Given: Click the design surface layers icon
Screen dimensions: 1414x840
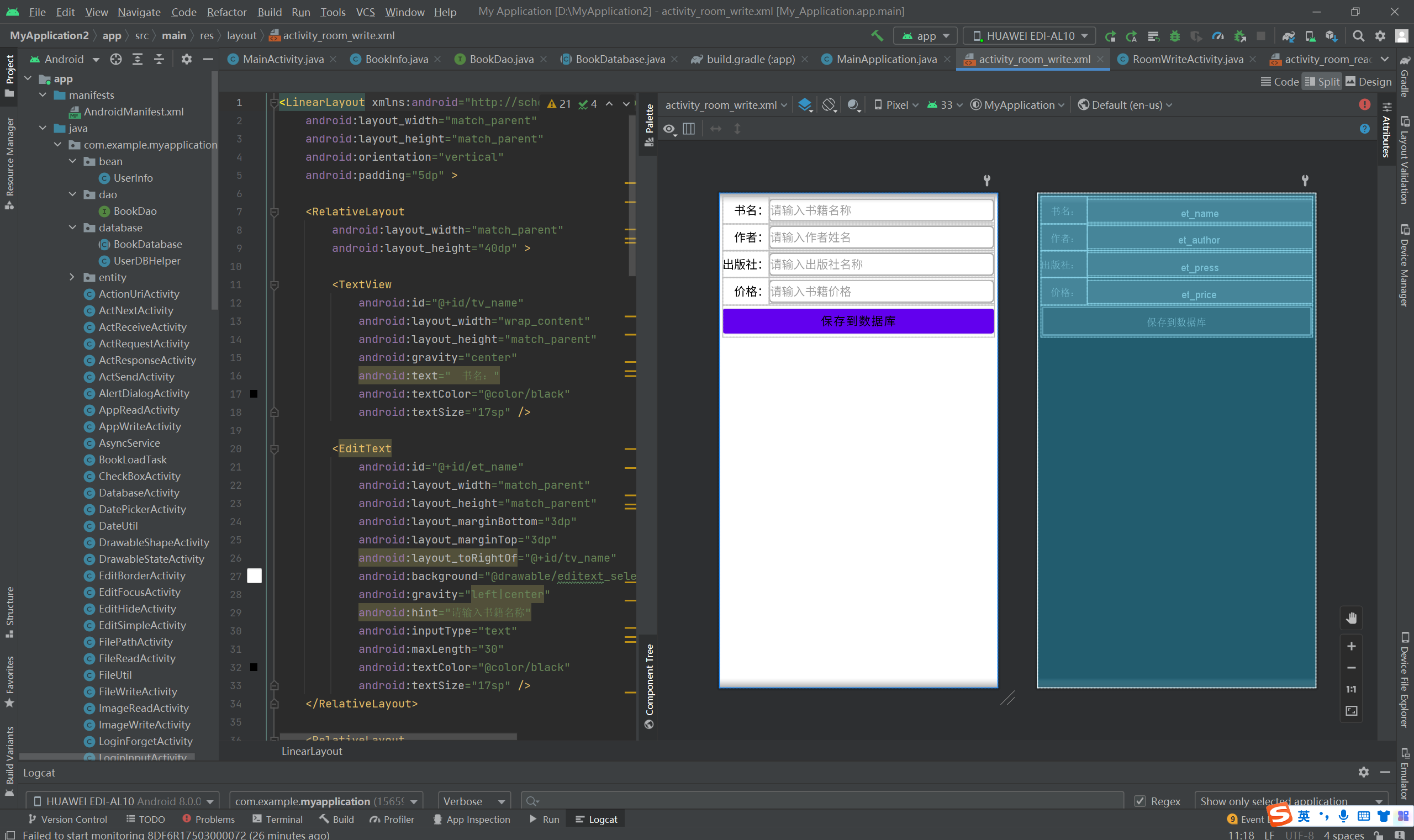Looking at the screenshot, I should tap(804, 105).
